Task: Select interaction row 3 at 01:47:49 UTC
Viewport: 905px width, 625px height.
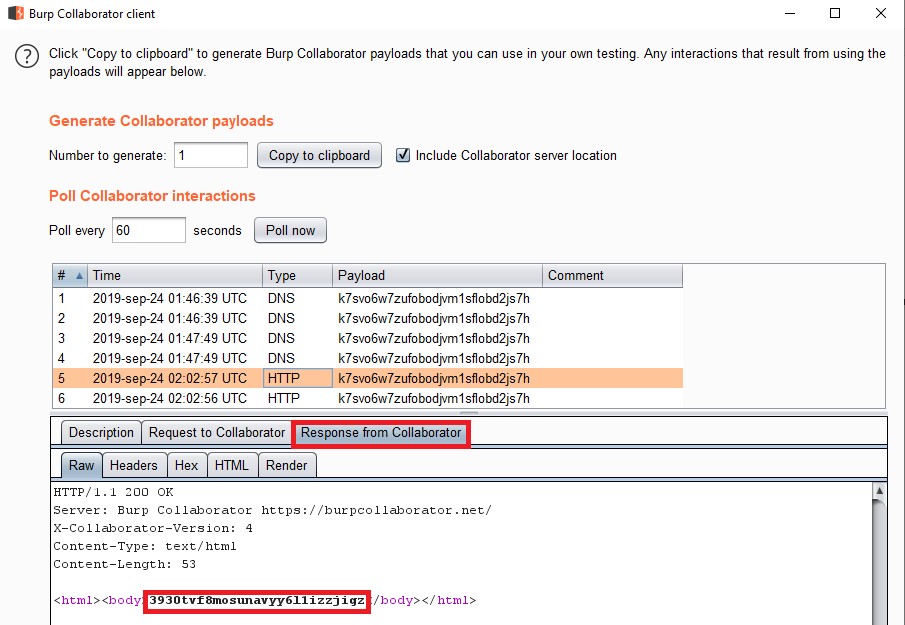Action: pyautogui.click(x=368, y=338)
